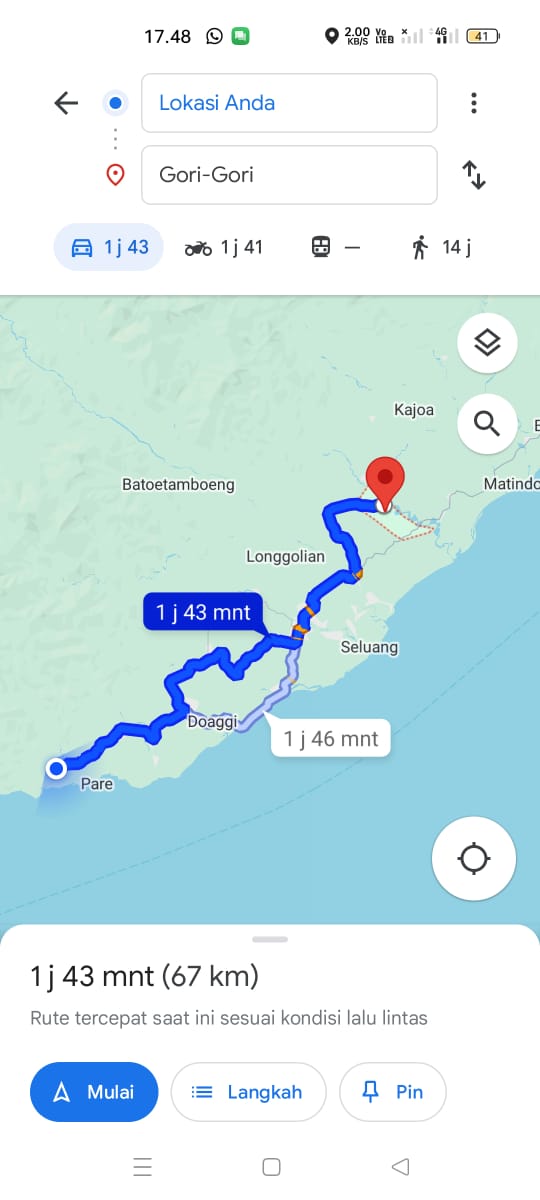
Task: Tap the bottom sheet drag handle
Action: pos(270,939)
